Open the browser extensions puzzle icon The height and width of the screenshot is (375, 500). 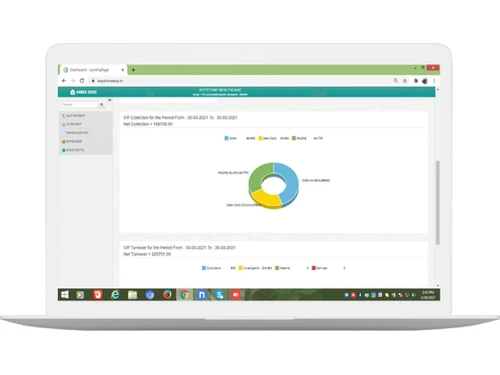coord(416,81)
